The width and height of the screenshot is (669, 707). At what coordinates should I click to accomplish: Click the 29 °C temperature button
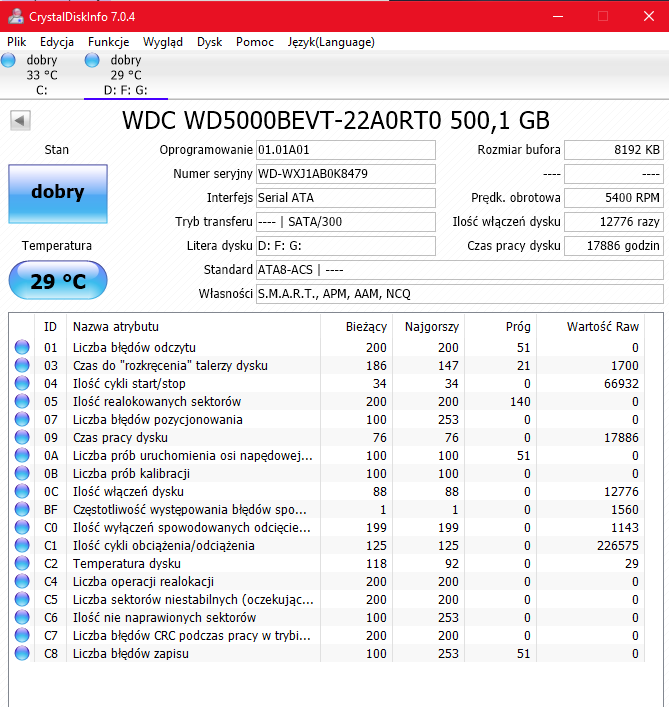58,280
